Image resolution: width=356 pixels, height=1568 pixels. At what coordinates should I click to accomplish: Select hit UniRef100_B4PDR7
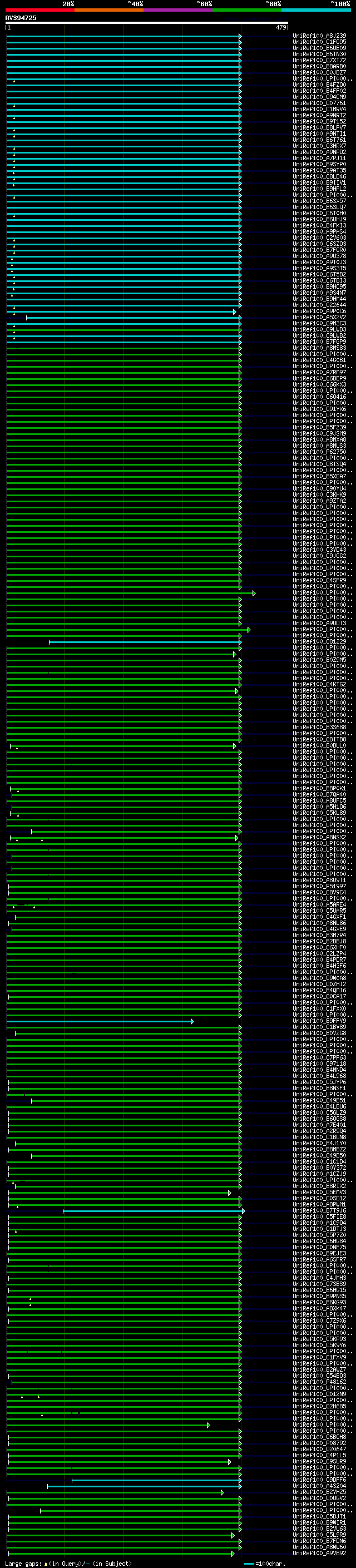(x=319, y=959)
